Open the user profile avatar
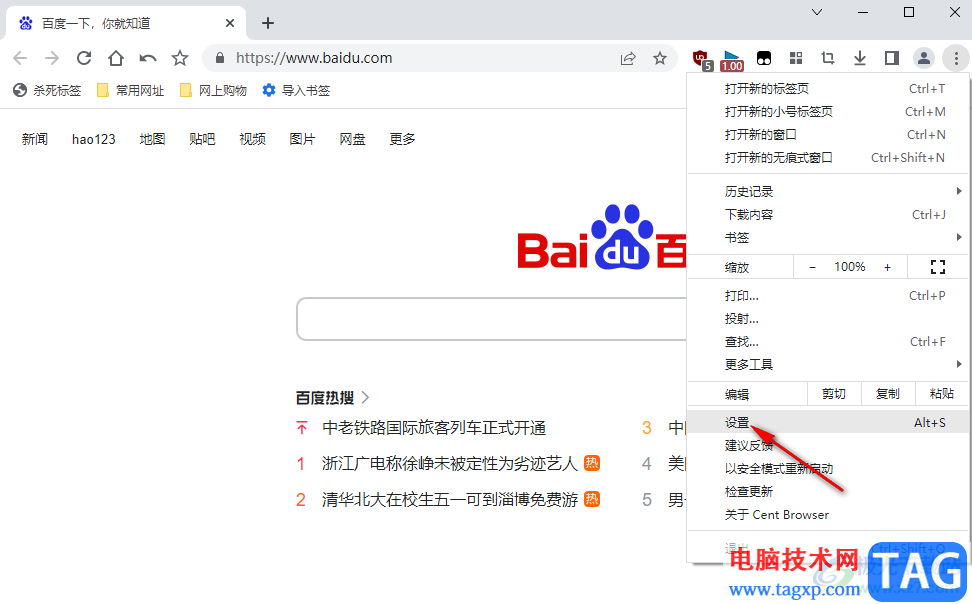972x604 pixels. pyautogui.click(x=924, y=58)
